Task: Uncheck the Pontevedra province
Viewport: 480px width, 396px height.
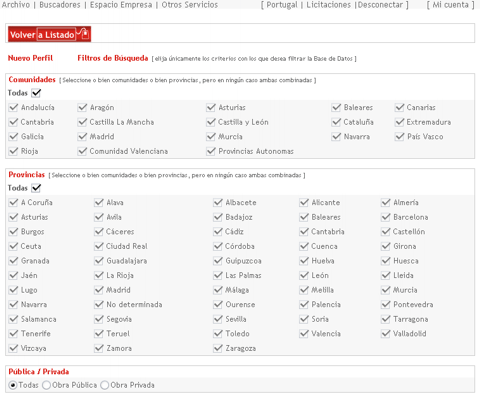Action: (386, 304)
